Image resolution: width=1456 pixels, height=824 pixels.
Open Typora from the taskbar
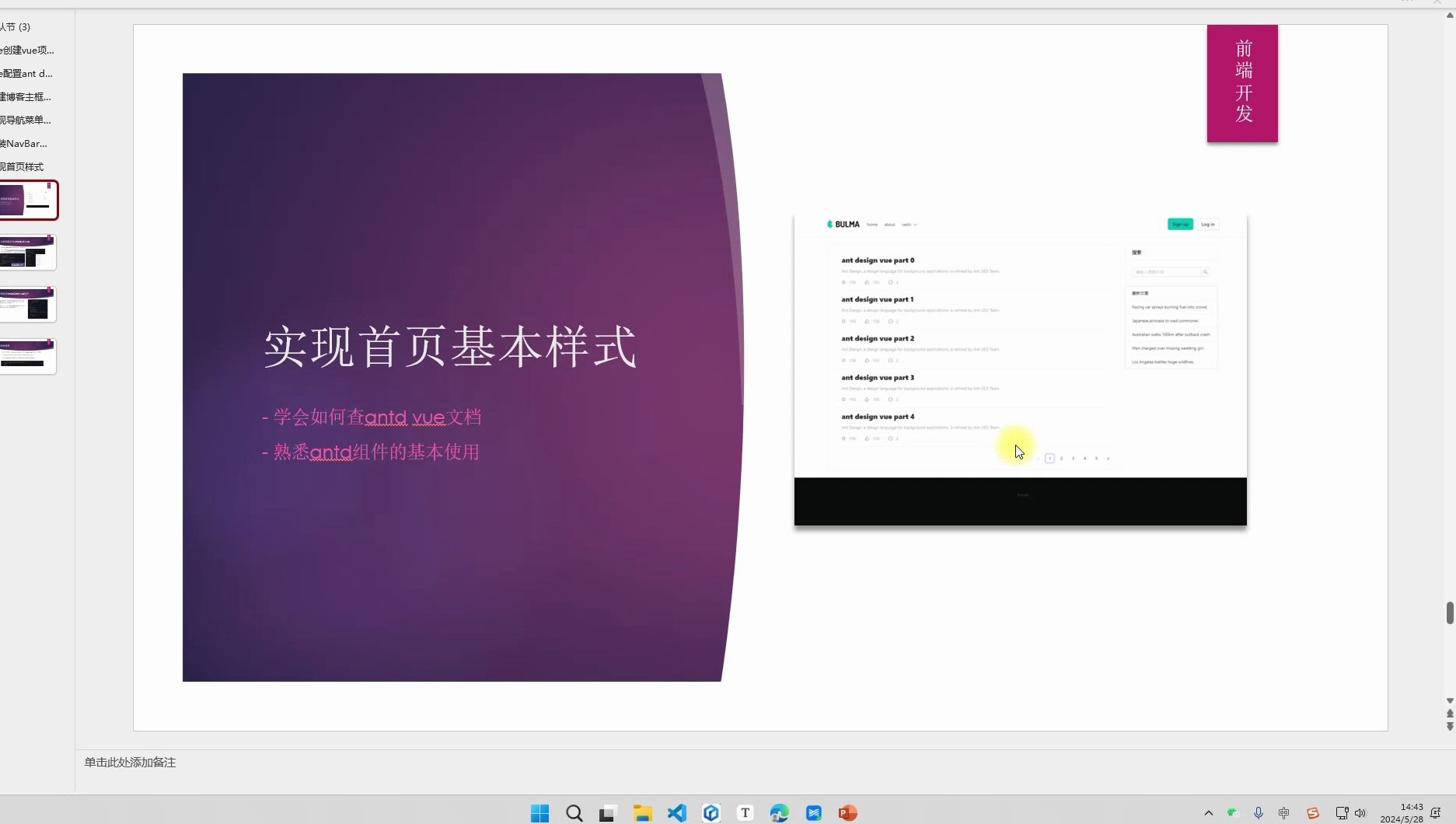click(x=745, y=813)
